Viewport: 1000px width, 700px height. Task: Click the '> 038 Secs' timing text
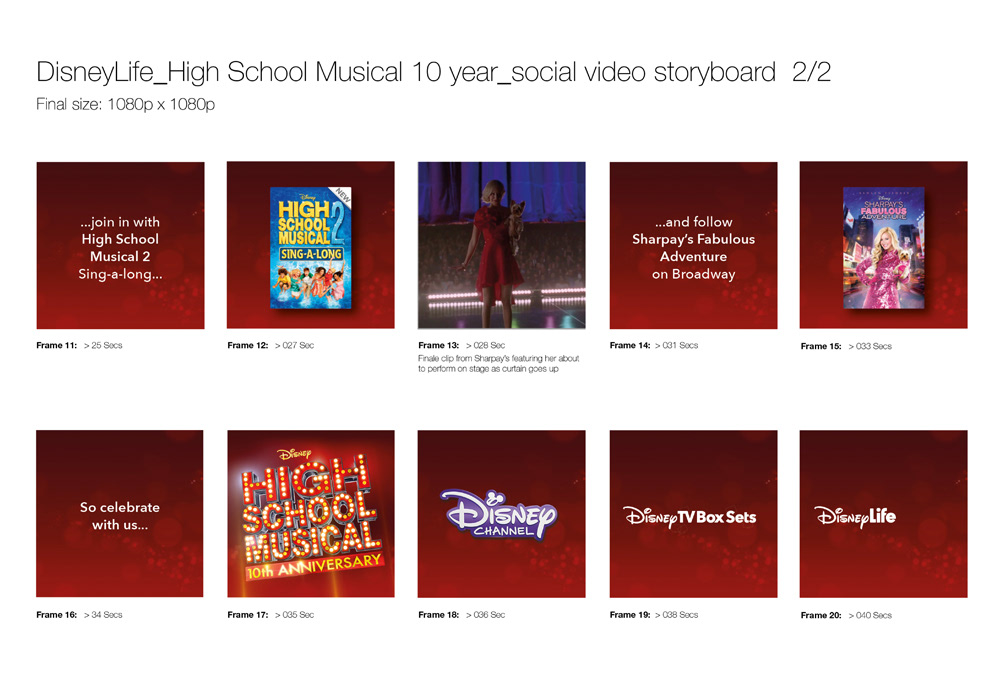click(x=677, y=615)
